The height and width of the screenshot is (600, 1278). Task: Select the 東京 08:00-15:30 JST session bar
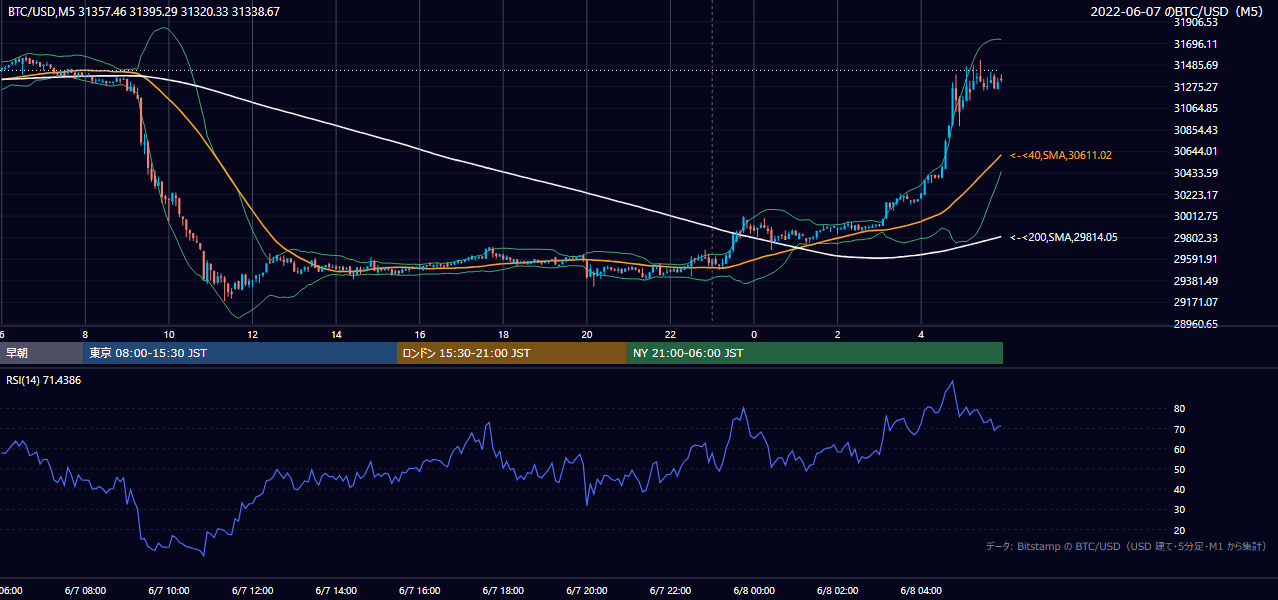(x=240, y=353)
